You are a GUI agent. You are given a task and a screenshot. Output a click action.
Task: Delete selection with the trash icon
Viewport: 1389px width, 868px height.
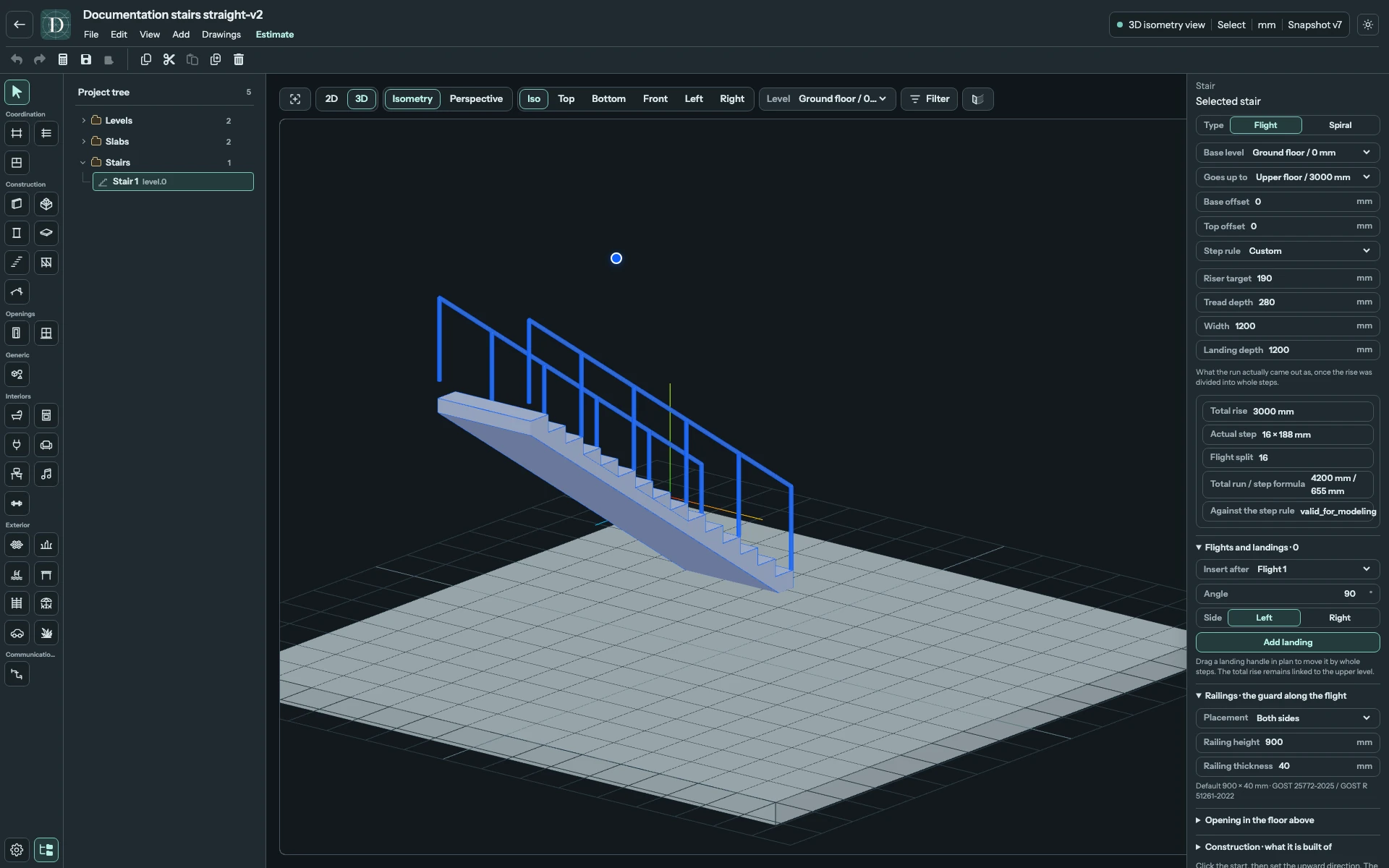click(239, 59)
